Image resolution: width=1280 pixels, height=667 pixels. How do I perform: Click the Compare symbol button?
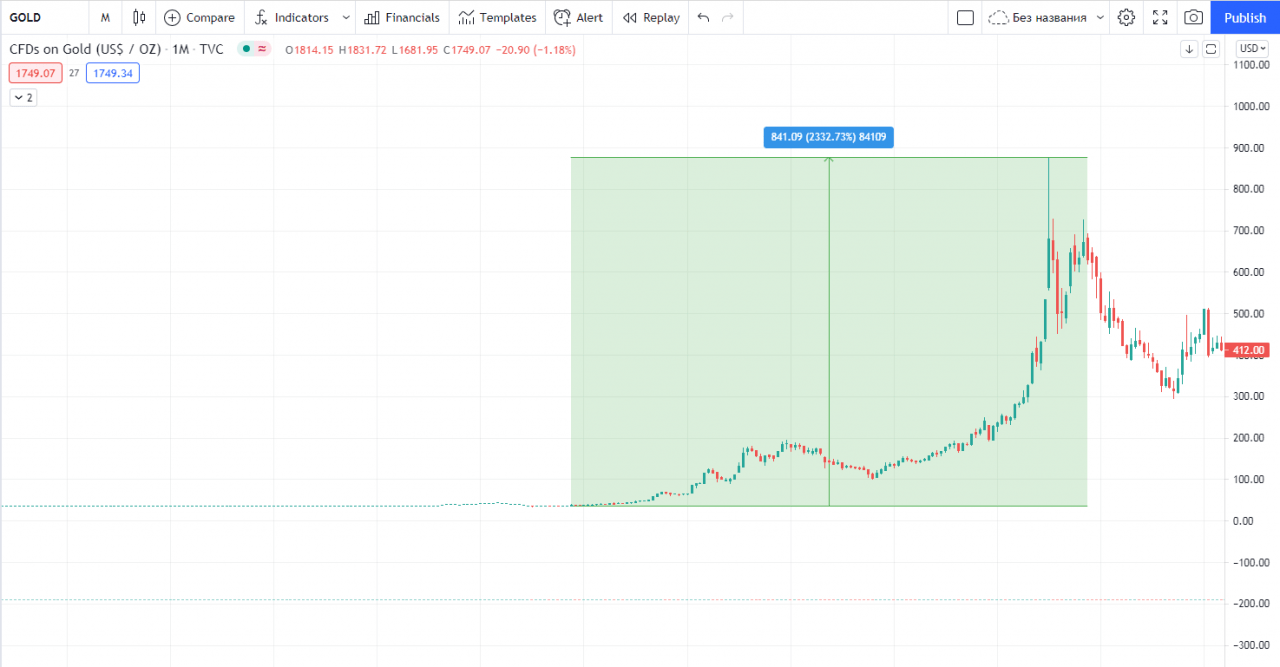click(x=199, y=17)
